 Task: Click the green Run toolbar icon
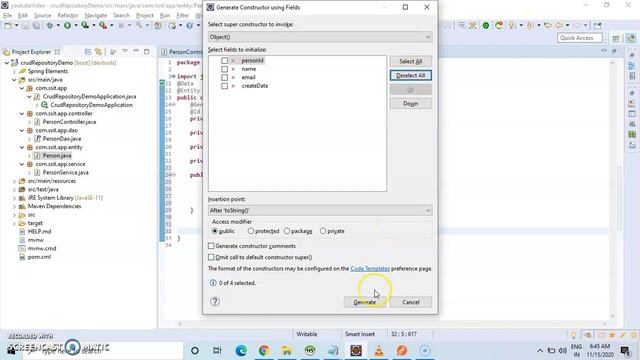(67, 25)
